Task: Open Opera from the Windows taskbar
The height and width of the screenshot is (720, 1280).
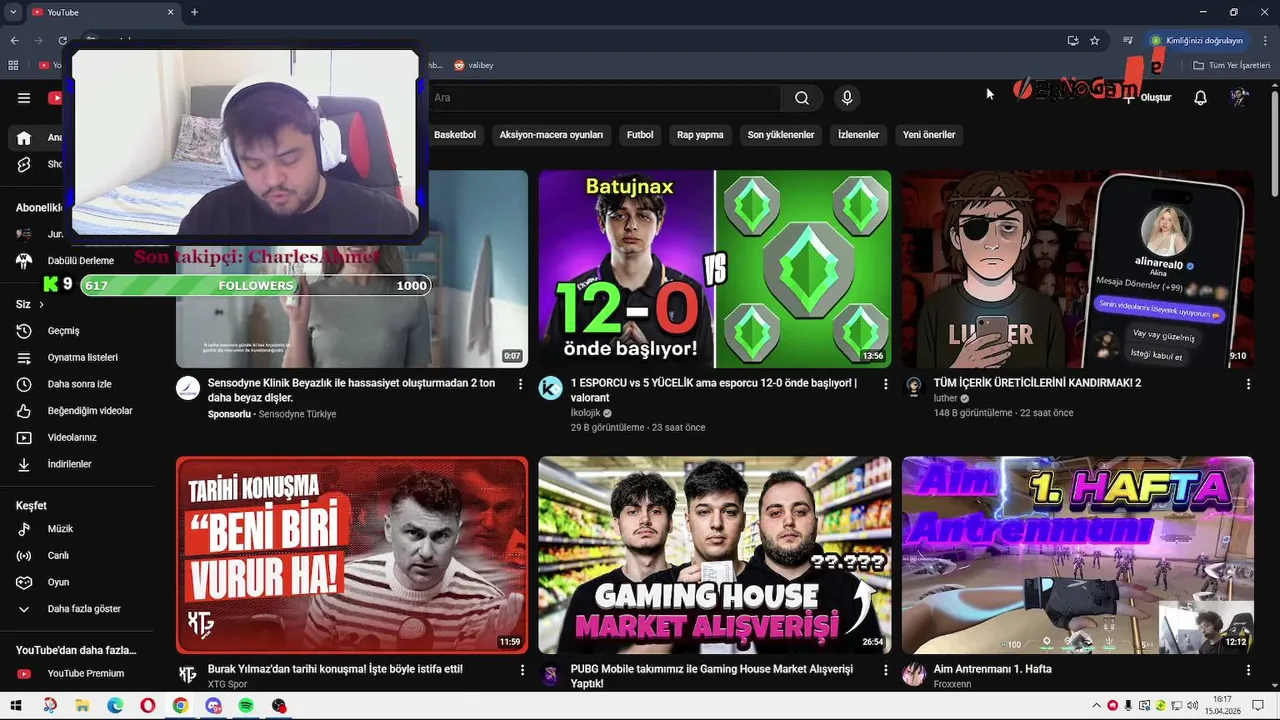Action: point(148,706)
